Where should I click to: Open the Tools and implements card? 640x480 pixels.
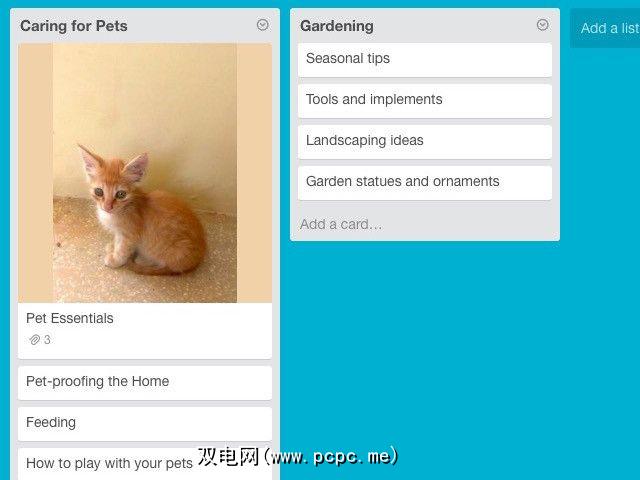click(x=425, y=101)
